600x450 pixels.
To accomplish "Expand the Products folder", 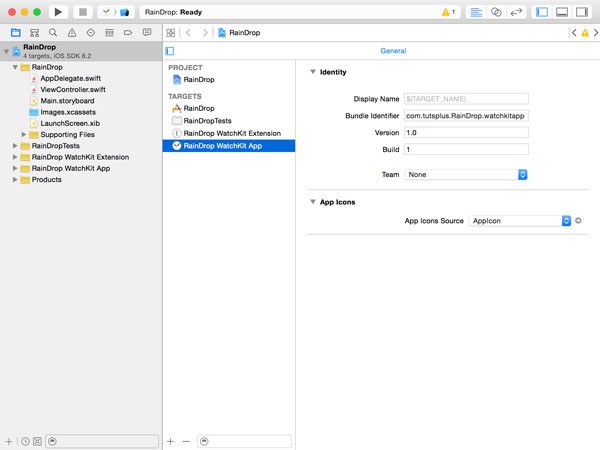I will (x=15, y=179).
